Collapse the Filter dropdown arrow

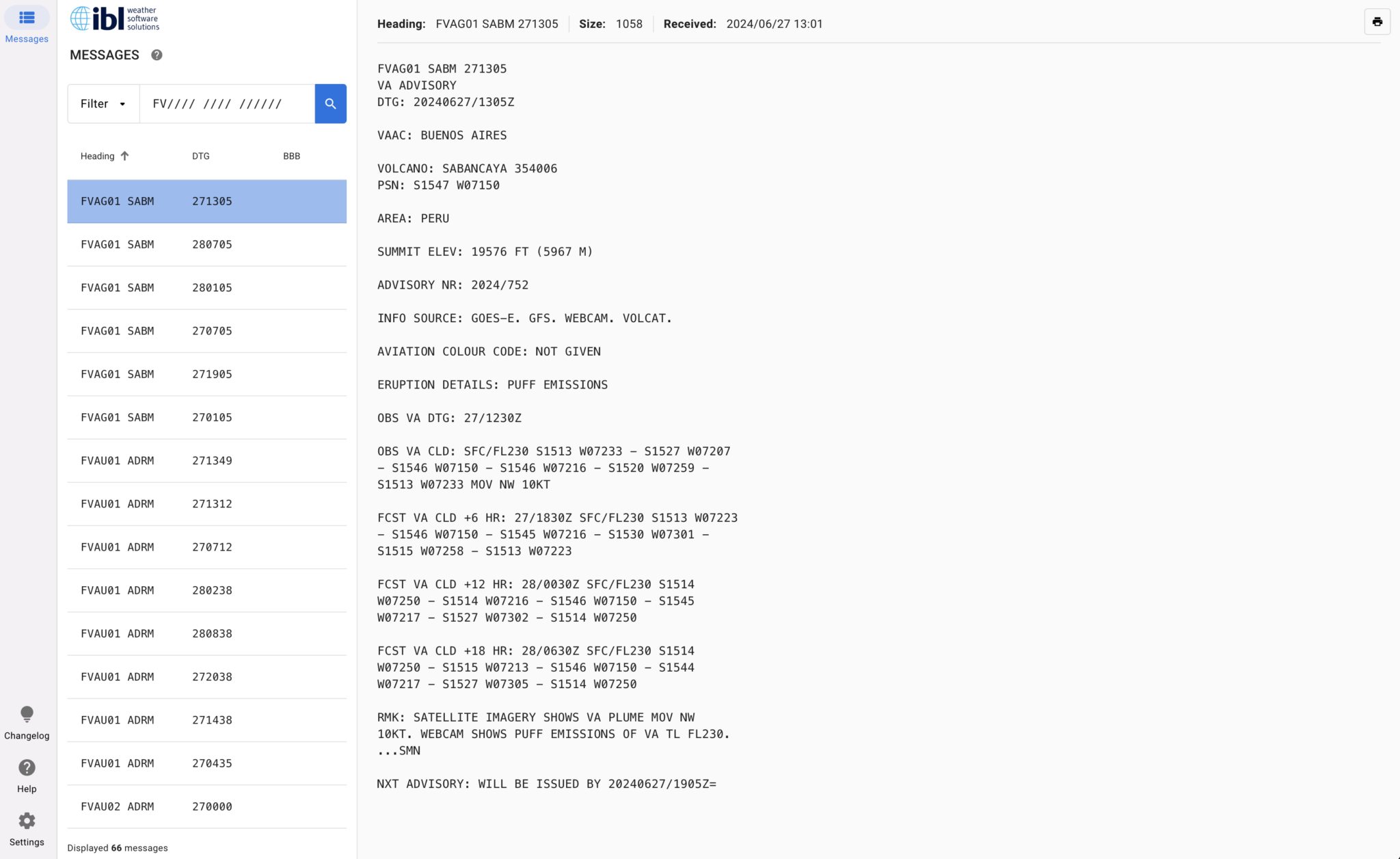pyautogui.click(x=123, y=104)
